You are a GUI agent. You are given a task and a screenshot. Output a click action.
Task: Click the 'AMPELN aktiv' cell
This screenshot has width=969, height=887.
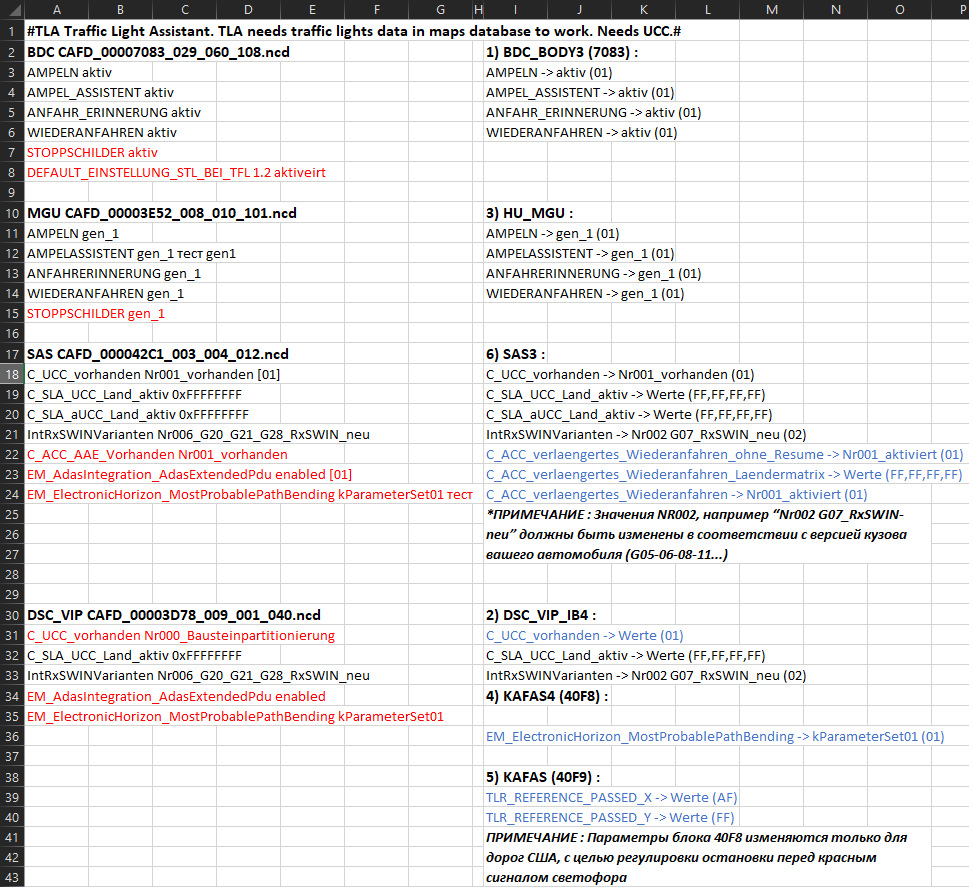click(x=69, y=72)
